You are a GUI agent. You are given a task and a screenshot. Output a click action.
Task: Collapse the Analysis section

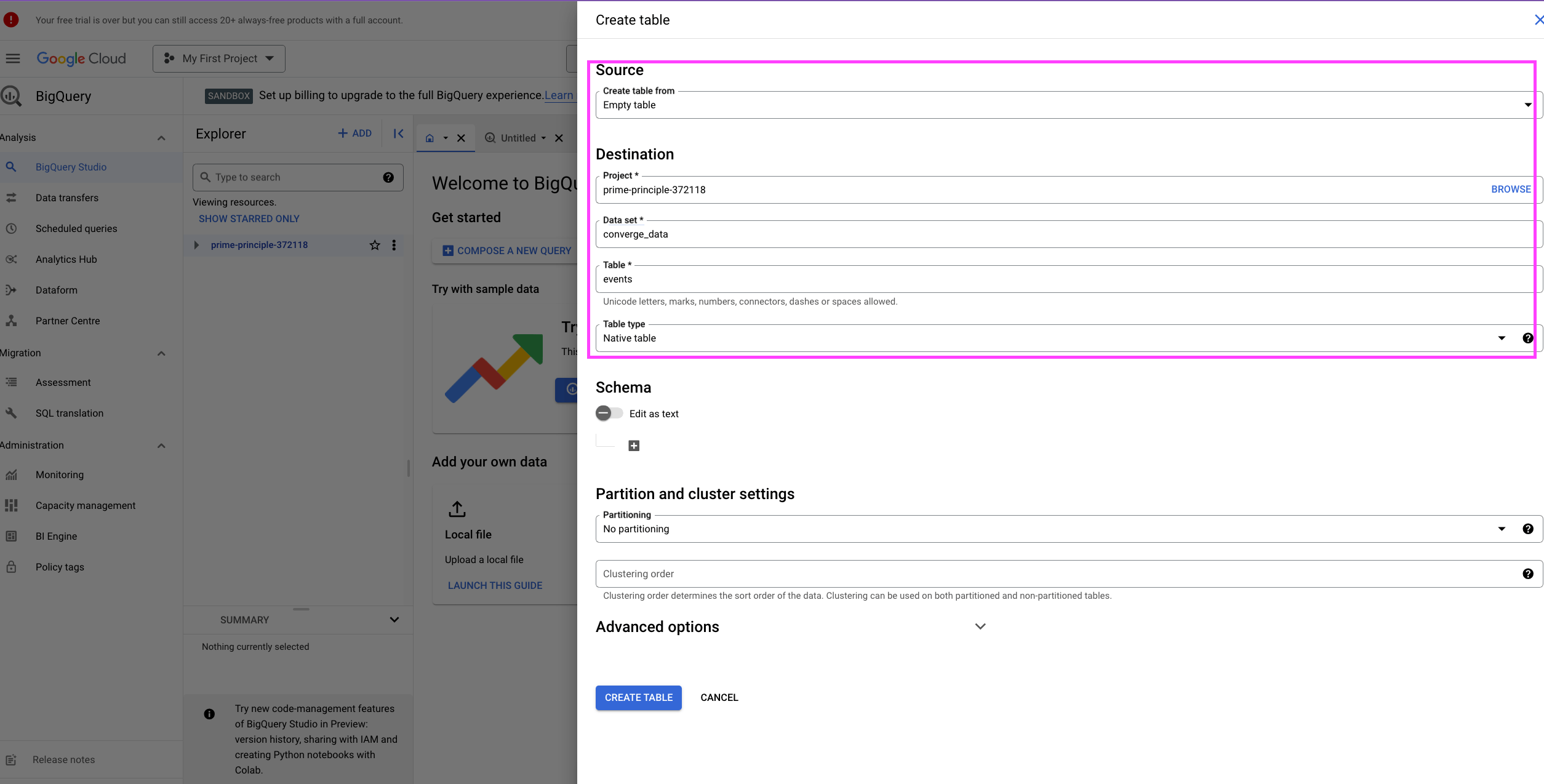[161, 138]
